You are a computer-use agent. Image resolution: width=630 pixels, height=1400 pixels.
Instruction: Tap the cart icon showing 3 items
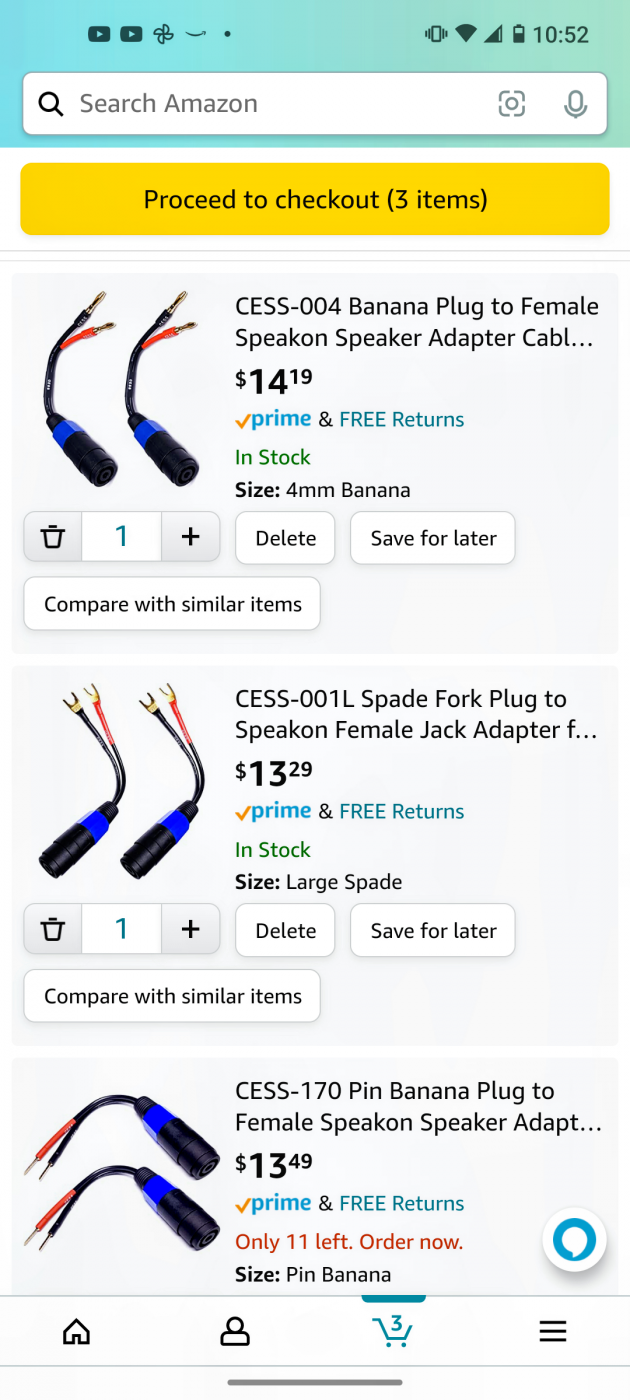point(393,1330)
